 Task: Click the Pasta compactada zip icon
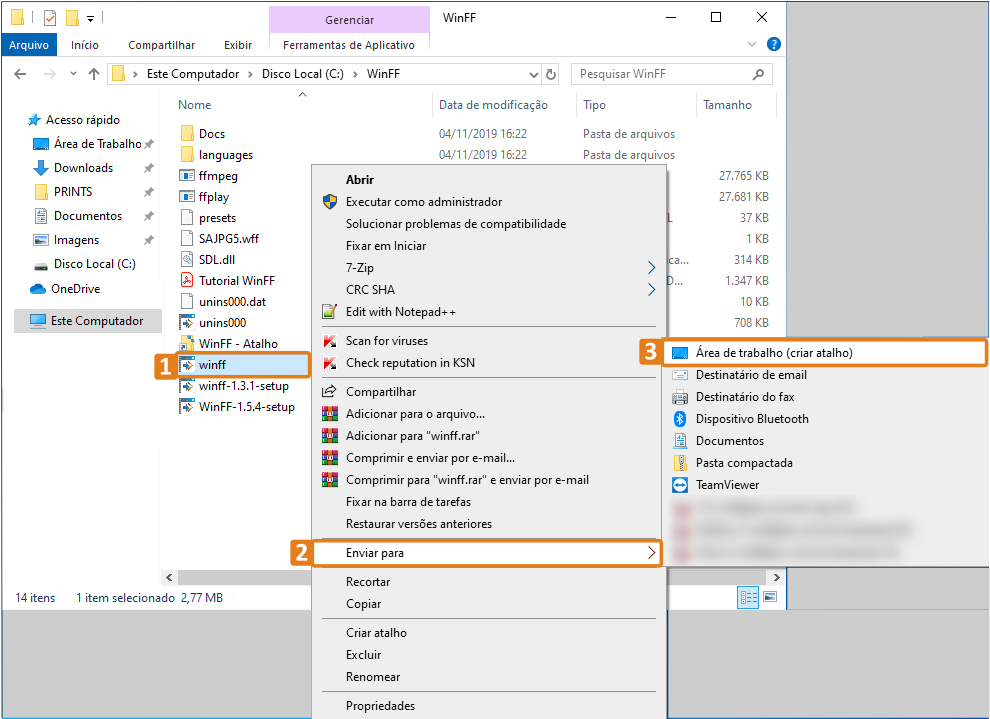[x=680, y=463]
